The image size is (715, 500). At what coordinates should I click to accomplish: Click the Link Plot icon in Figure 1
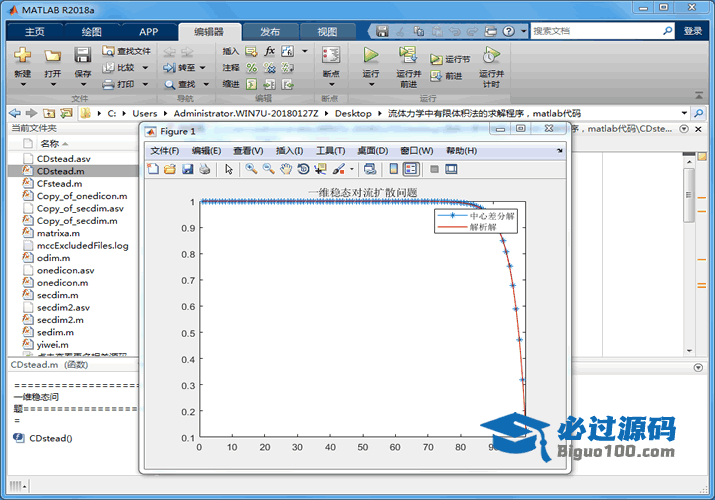(x=370, y=169)
